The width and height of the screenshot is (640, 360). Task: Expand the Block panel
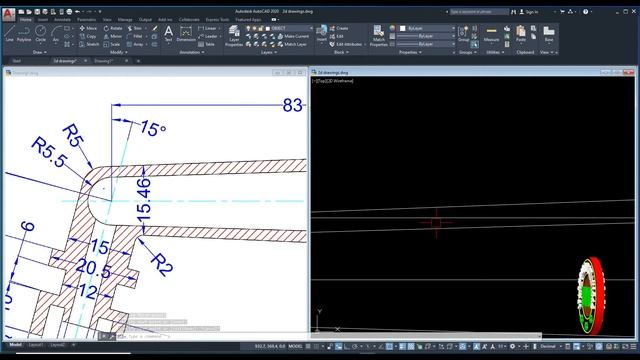point(341,52)
